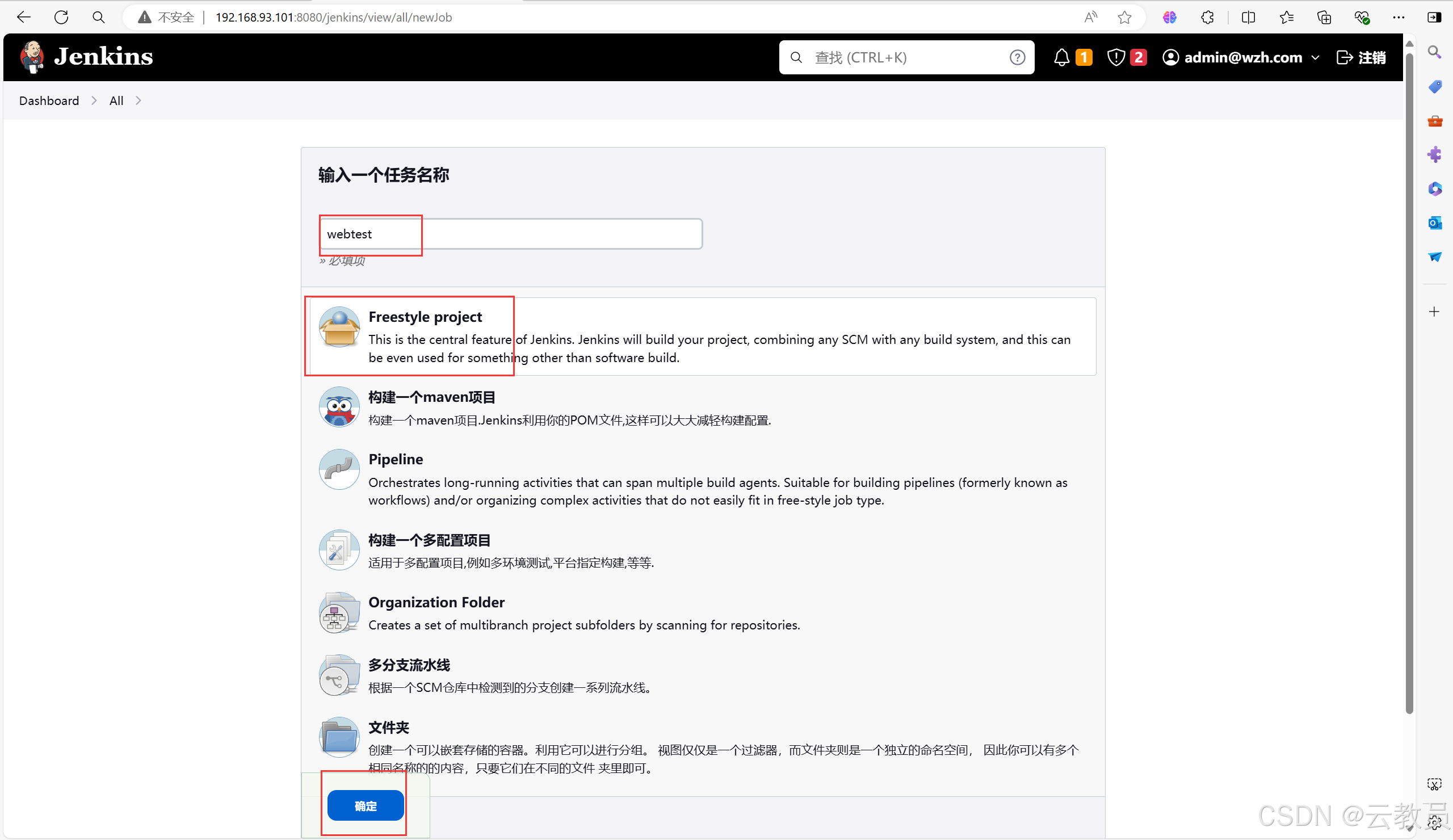1453x840 pixels.
Task: Select 构建一个多配置项目 type
Action: point(703,550)
